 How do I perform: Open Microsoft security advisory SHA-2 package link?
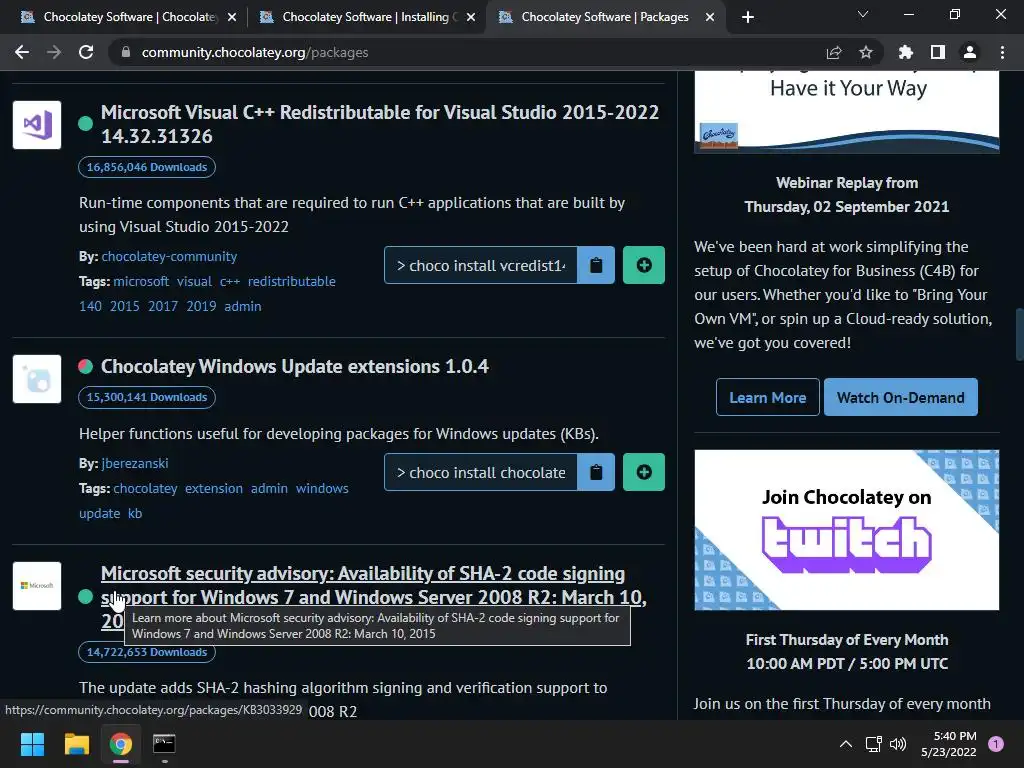(374, 597)
